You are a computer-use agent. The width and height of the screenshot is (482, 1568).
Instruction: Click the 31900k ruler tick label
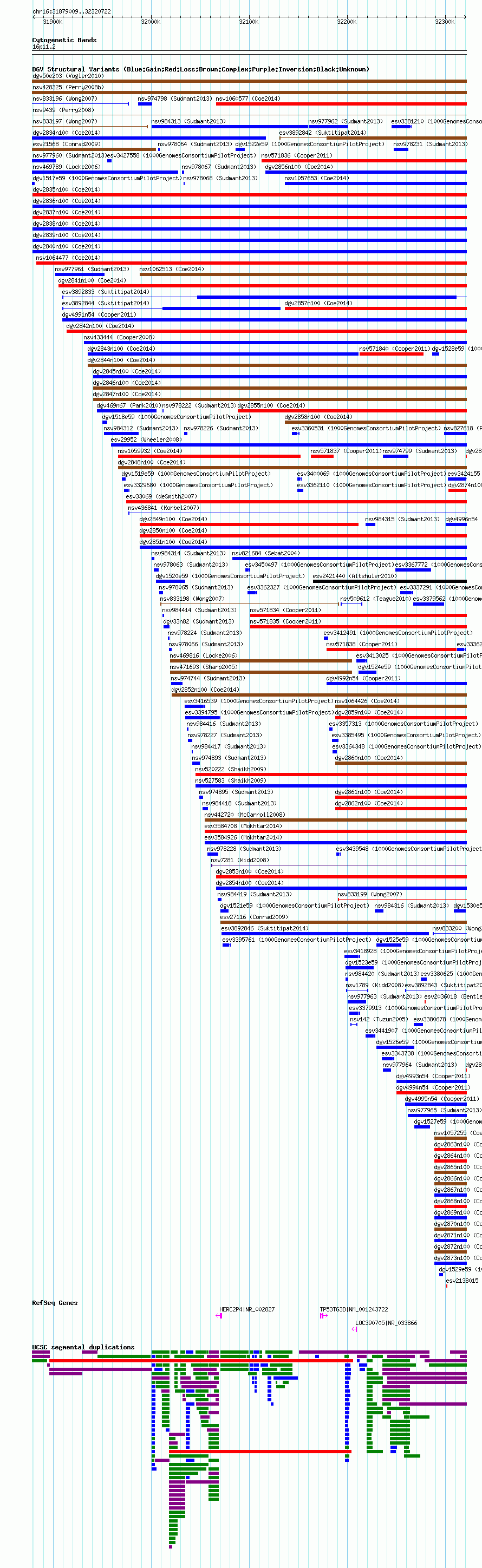pyautogui.click(x=53, y=22)
